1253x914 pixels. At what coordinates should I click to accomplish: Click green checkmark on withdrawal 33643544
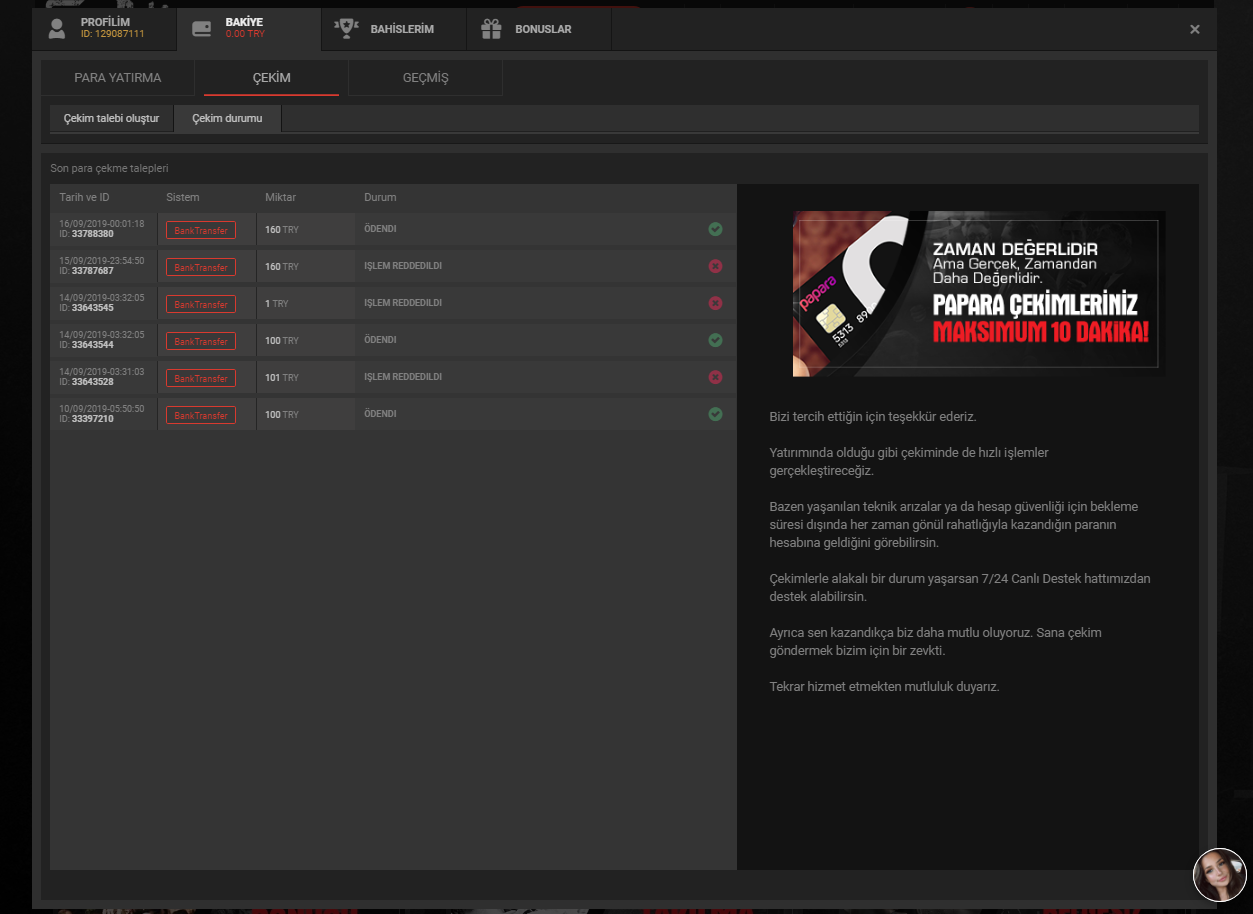pos(715,340)
